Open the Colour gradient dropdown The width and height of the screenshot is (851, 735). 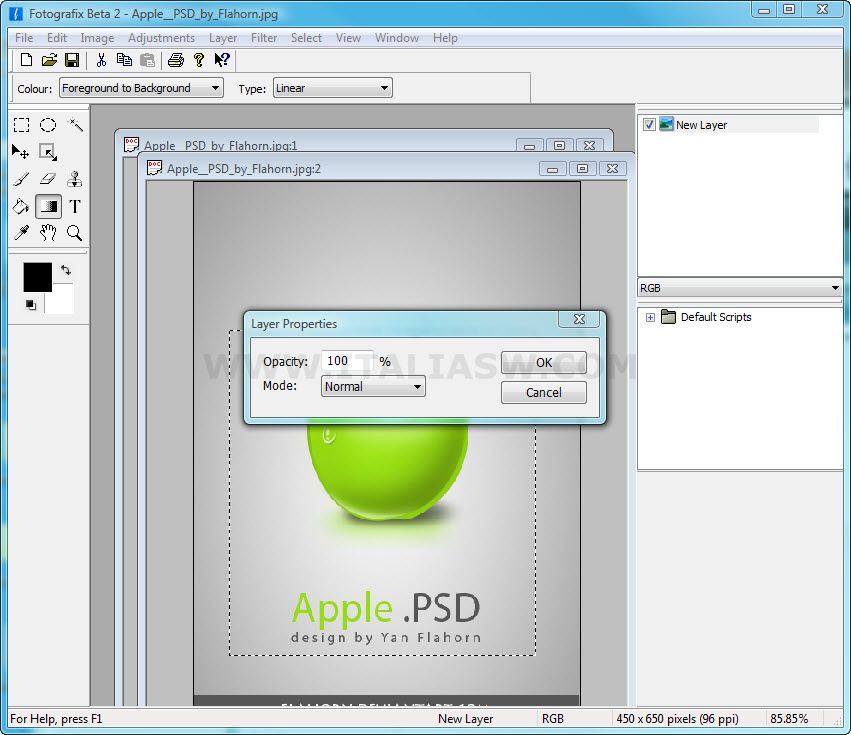click(x=141, y=88)
